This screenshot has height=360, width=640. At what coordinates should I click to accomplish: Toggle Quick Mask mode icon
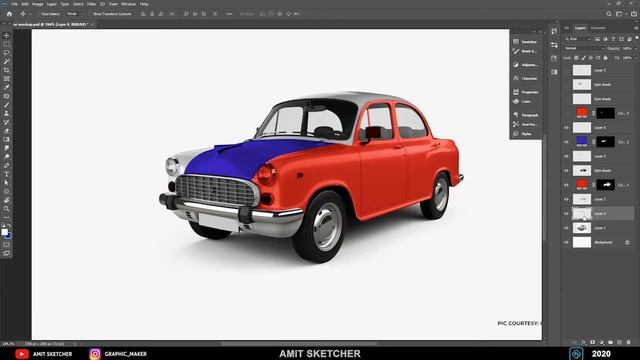point(7,244)
